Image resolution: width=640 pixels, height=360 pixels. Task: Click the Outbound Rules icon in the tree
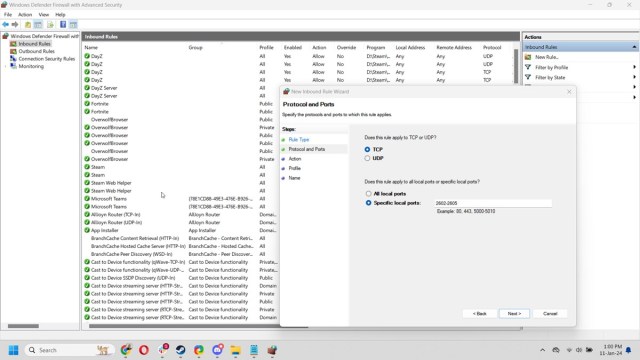click(13, 51)
